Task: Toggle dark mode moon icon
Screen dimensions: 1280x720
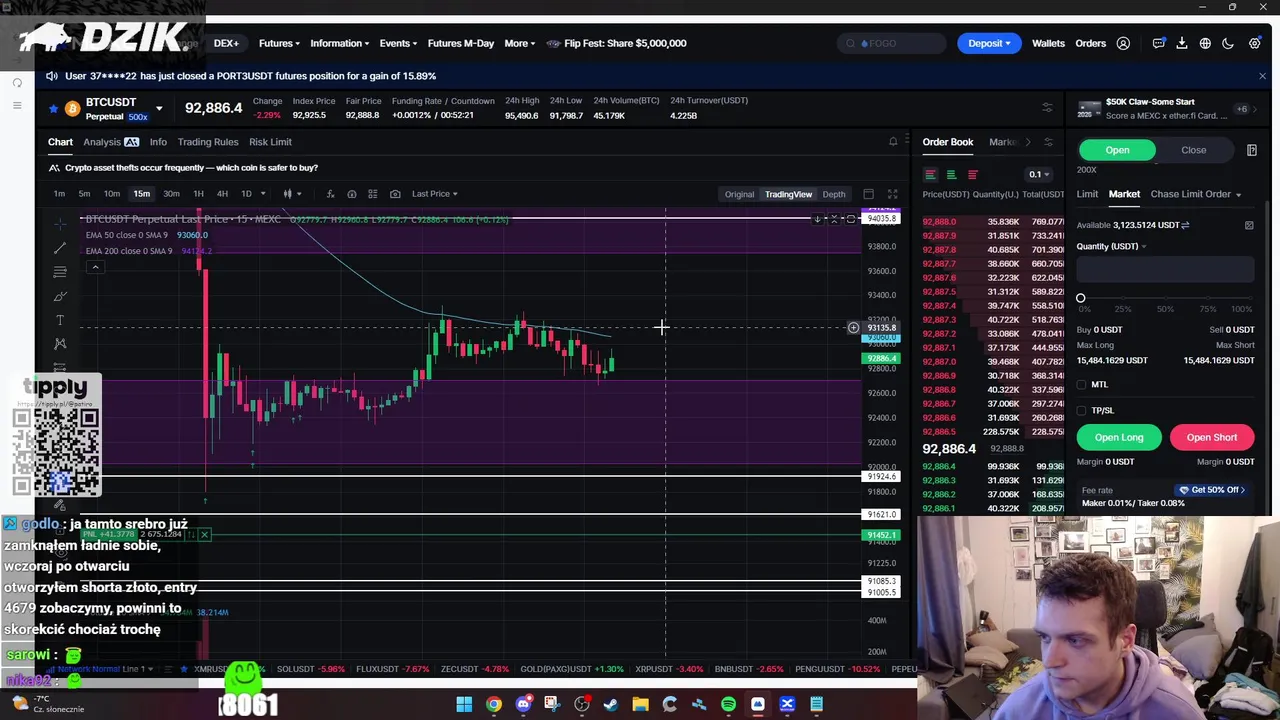Action: tap(1228, 43)
